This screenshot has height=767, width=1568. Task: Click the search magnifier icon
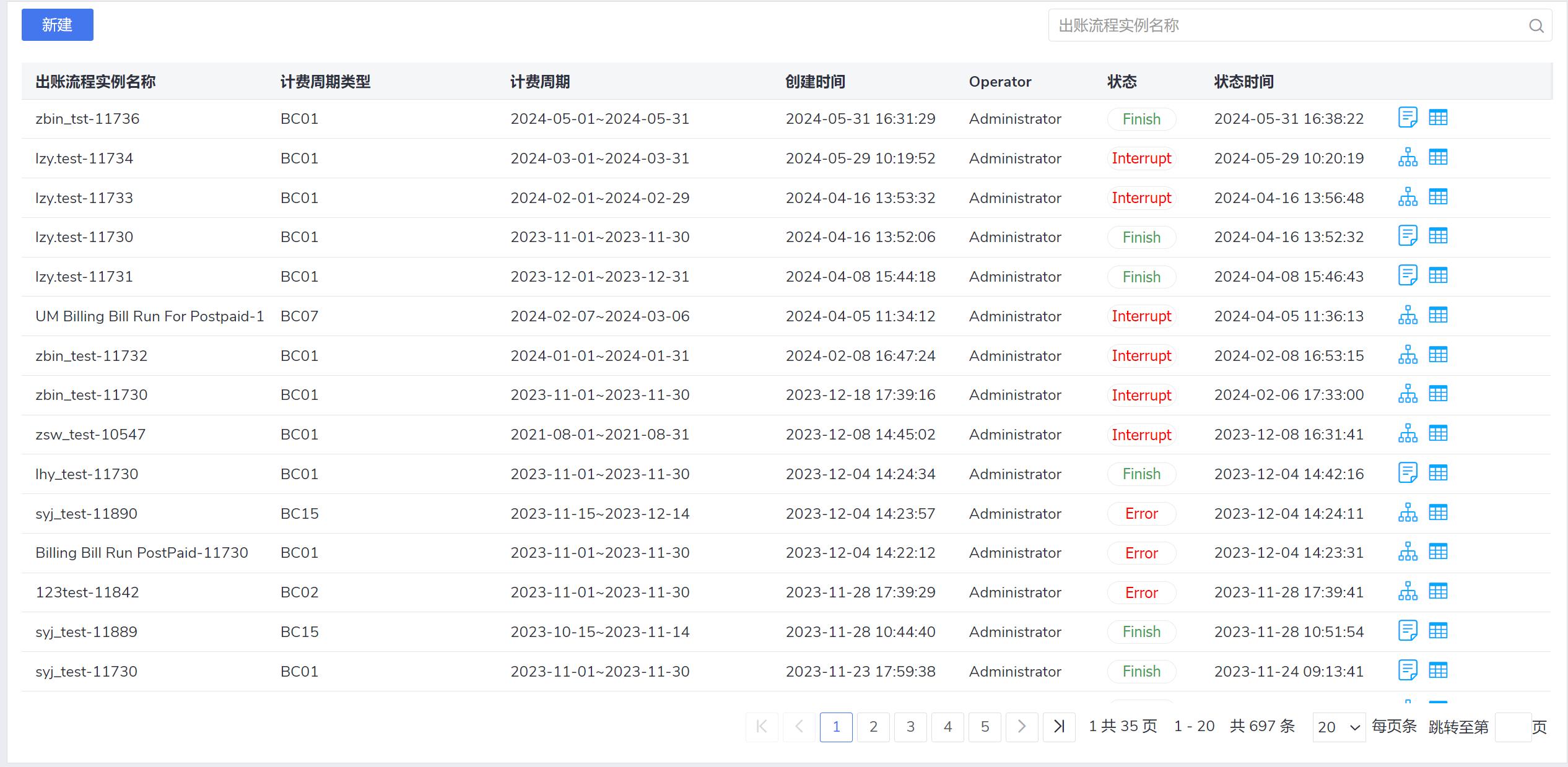pyautogui.click(x=1536, y=25)
